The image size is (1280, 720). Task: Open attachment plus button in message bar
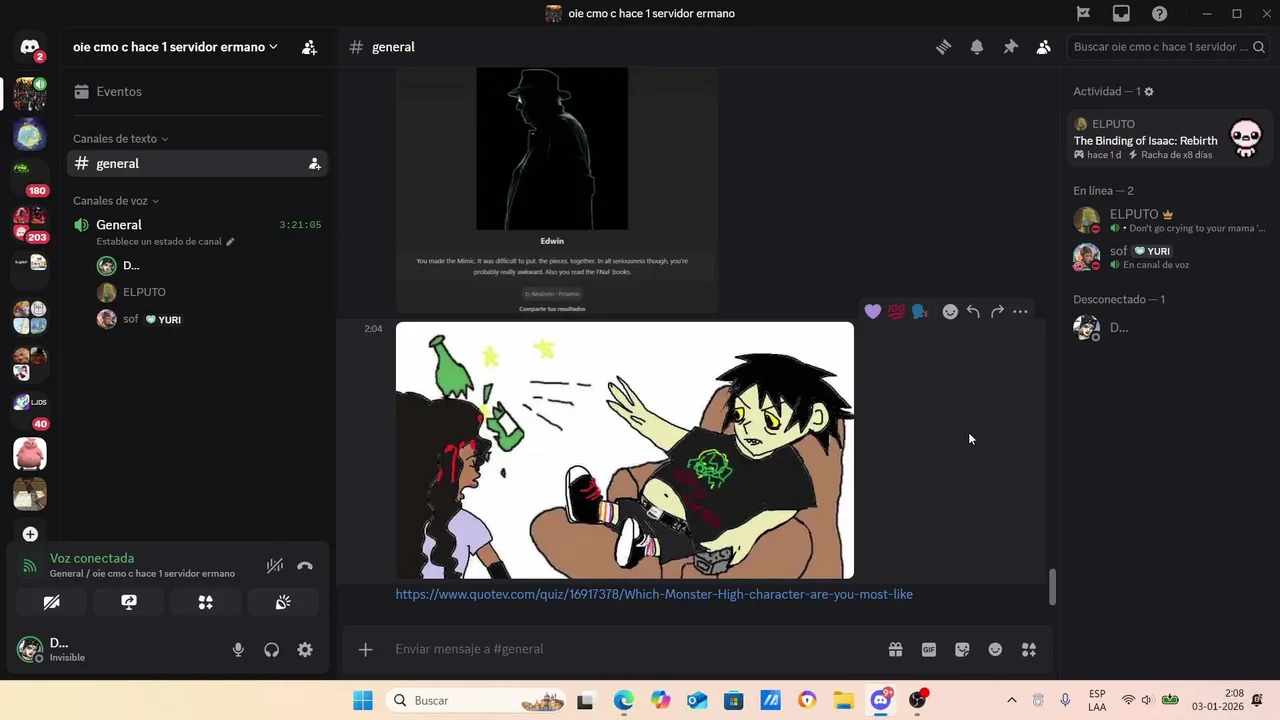pos(365,649)
